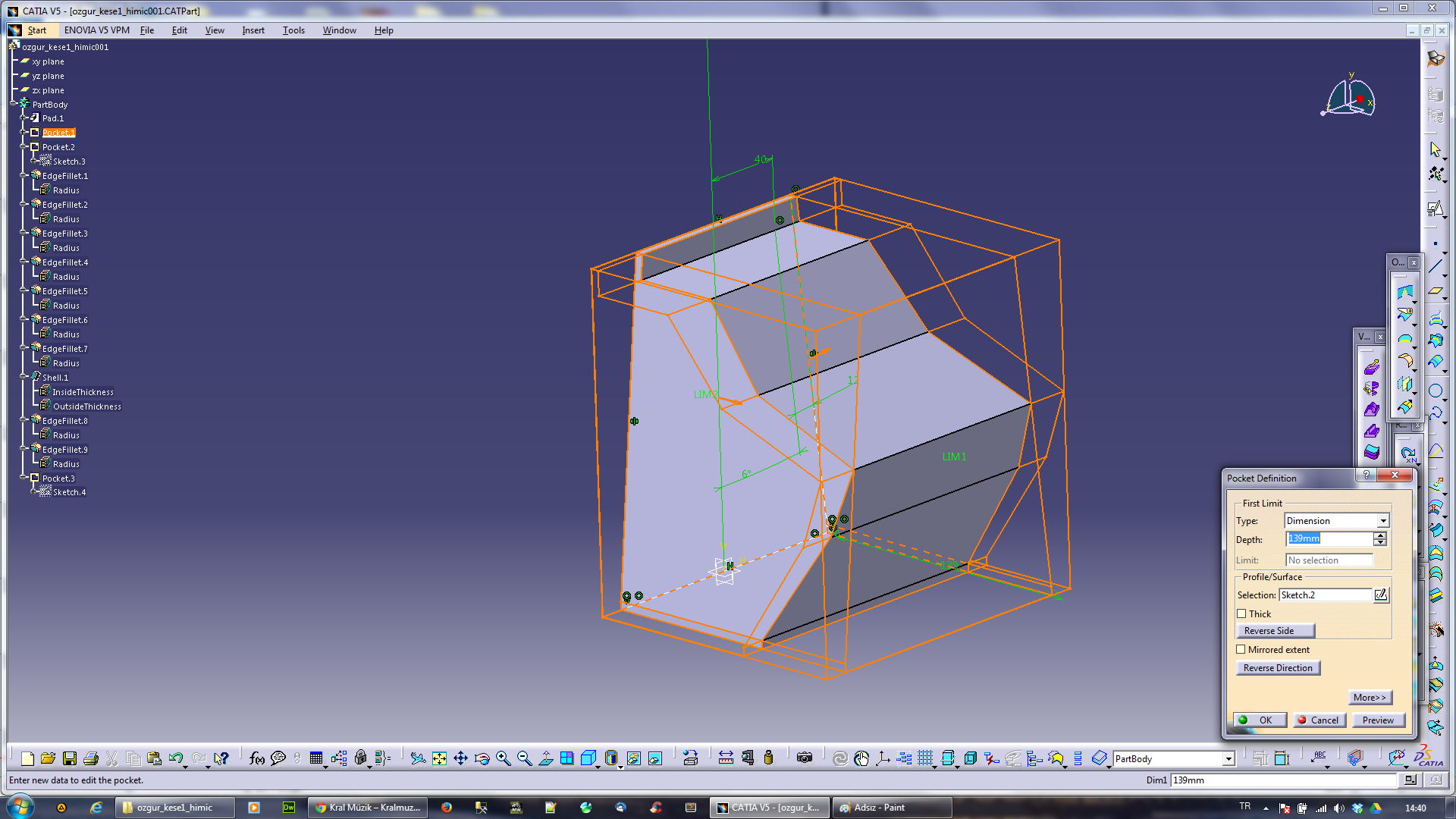Enable the Thick checkbox
1456x819 pixels.
[1241, 613]
